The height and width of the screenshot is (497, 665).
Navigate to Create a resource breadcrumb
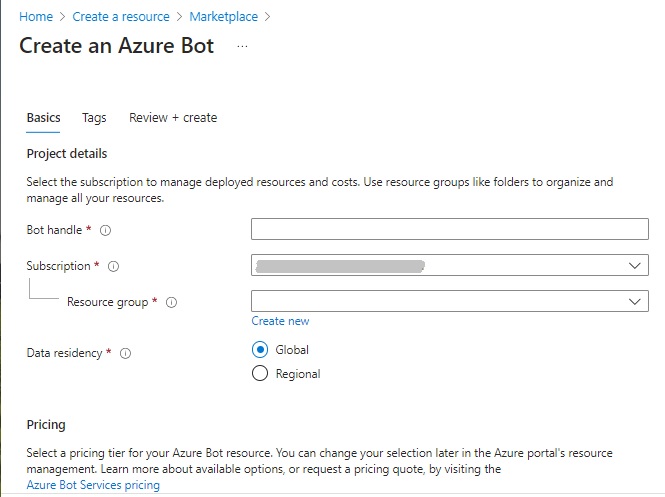pos(121,17)
